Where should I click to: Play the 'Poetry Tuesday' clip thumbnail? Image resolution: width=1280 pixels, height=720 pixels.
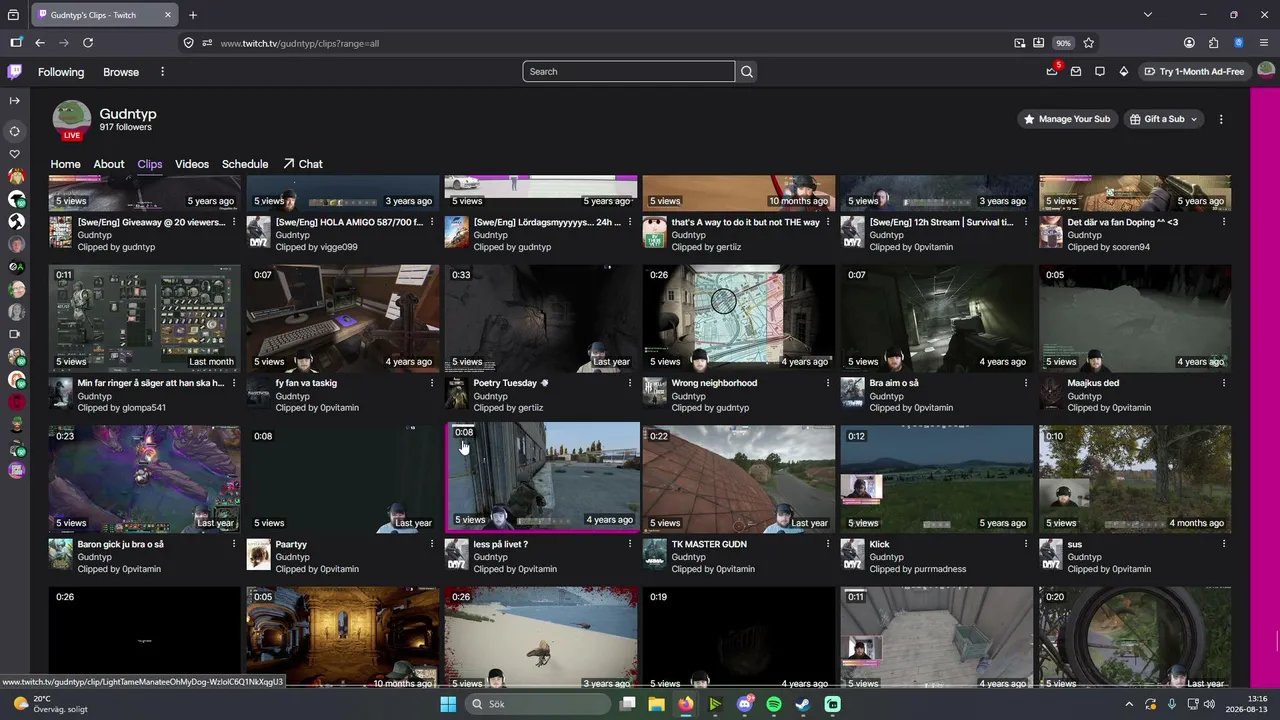(x=542, y=318)
